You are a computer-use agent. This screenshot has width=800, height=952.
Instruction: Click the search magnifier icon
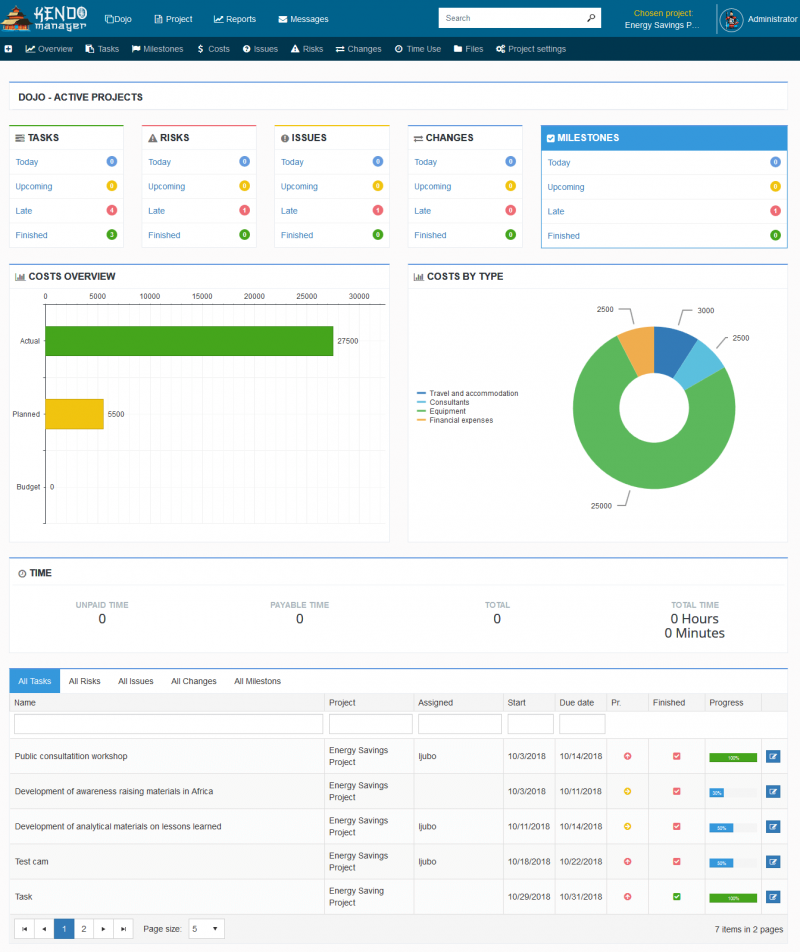591,18
